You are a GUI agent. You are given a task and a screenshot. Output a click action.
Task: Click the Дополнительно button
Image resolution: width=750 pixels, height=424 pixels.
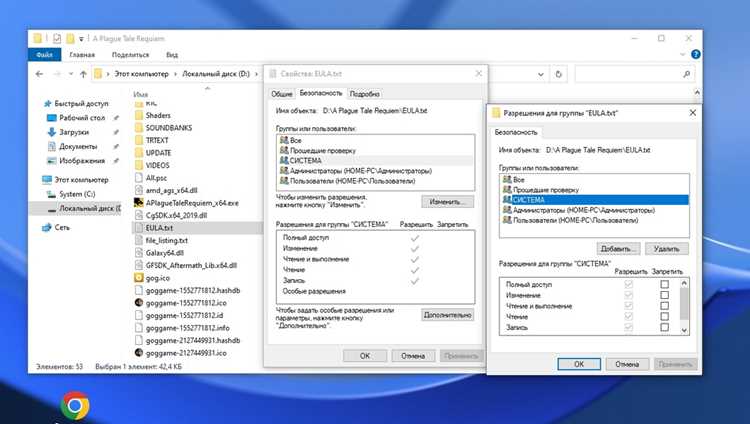447,315
